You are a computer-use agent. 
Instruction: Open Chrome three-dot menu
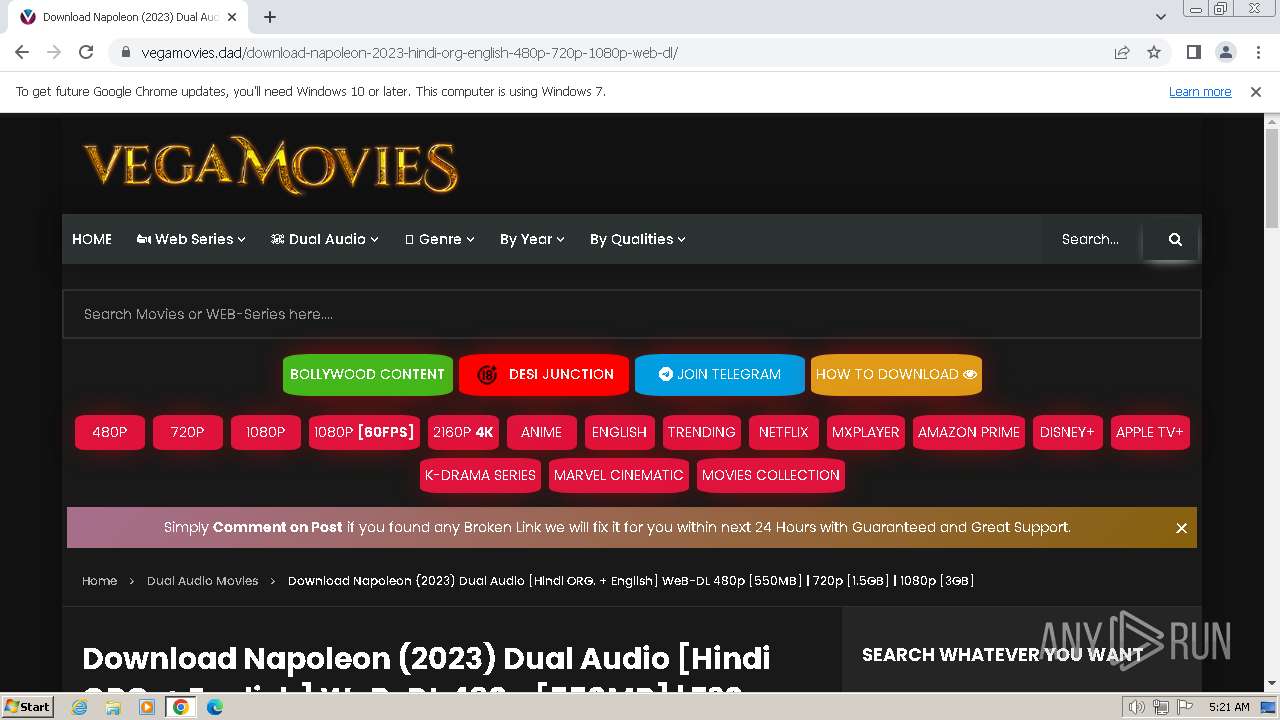click(1258, 52)
